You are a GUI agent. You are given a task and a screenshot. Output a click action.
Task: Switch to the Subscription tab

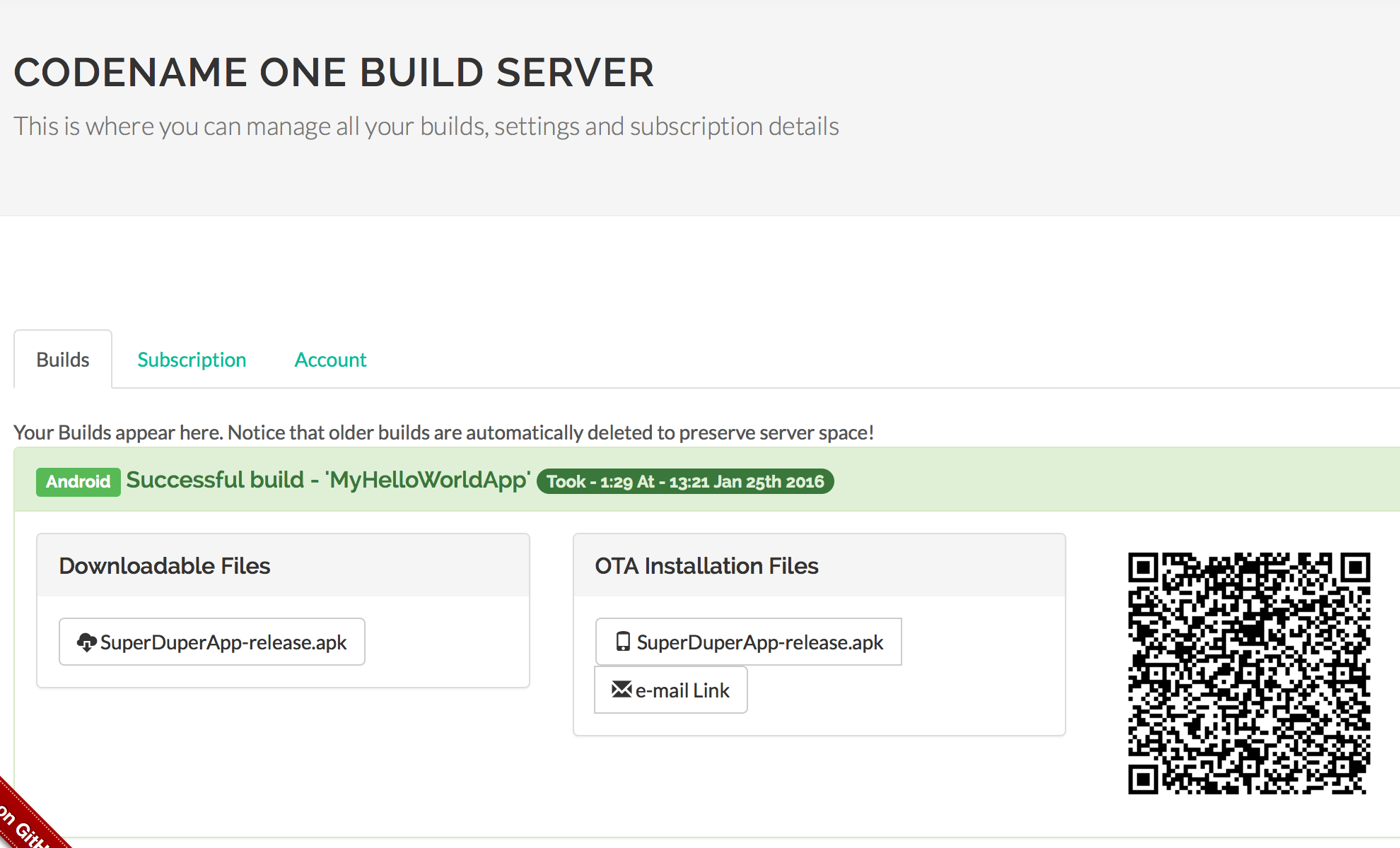192,359
